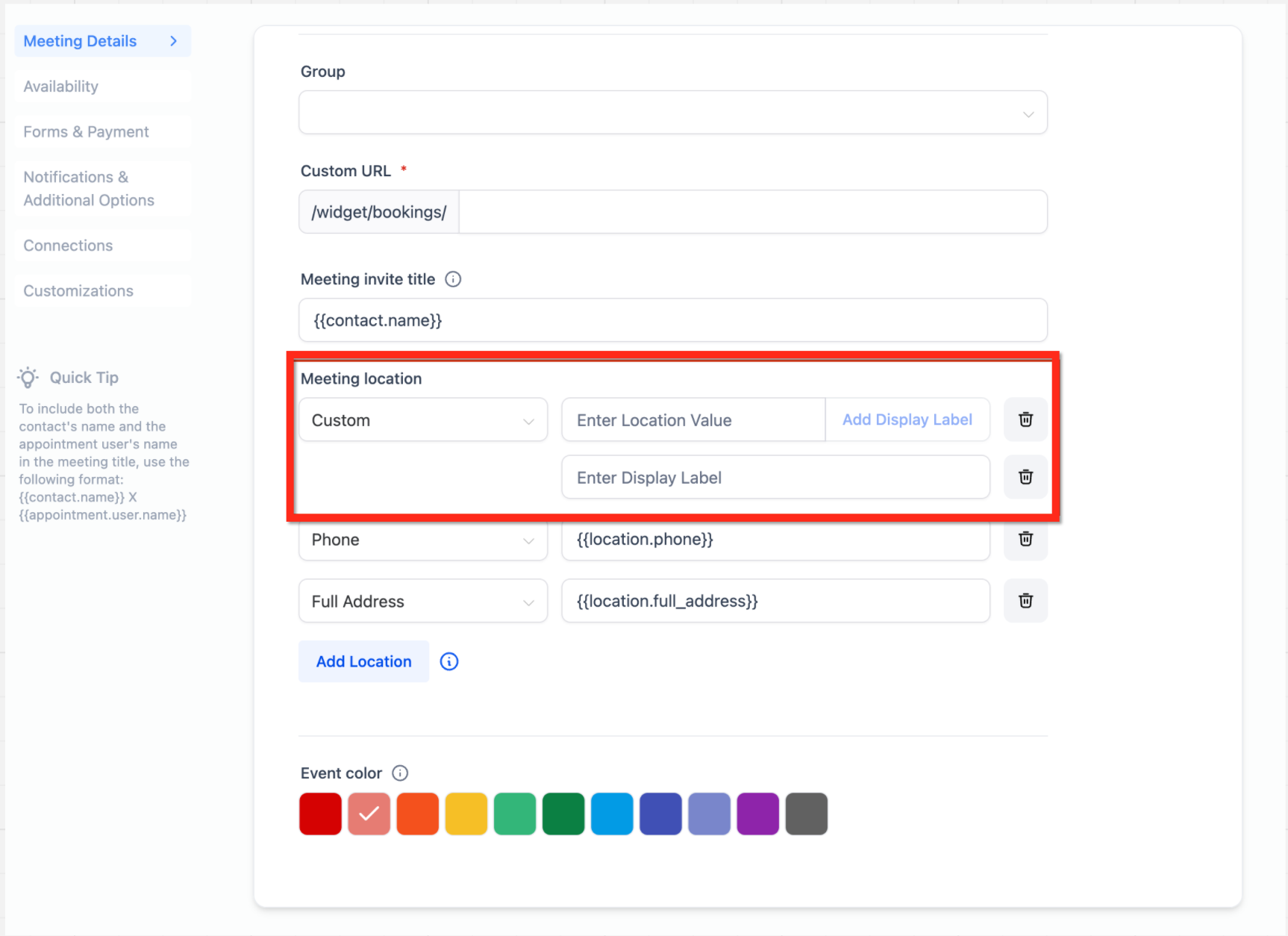Open the Custom location type dropdown
Screen dimensions: 1288x936
pyautogui.click(x=423, y=419)
